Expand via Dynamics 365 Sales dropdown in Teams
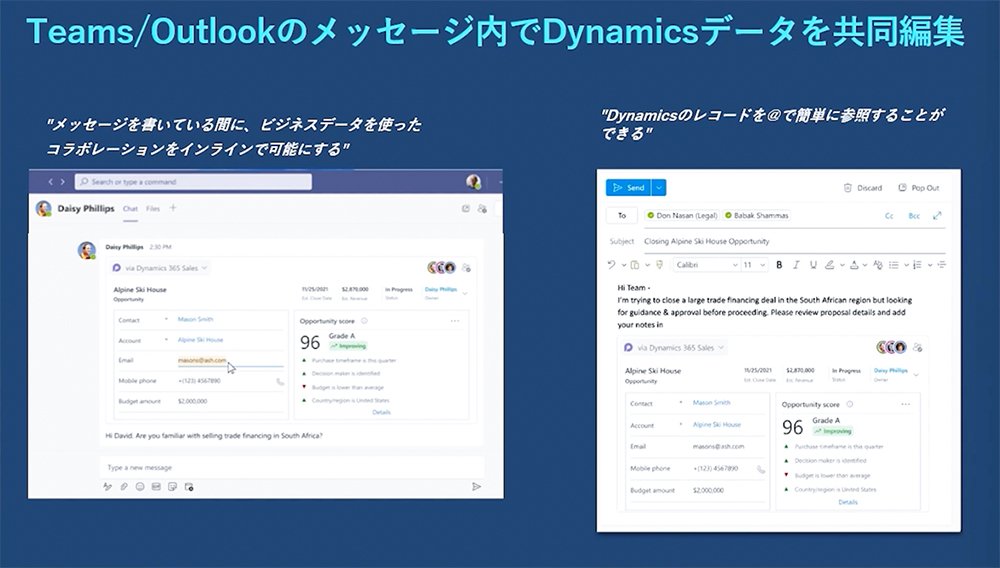The height and width of the screenshot is (568, 1000). coord(205,268)
